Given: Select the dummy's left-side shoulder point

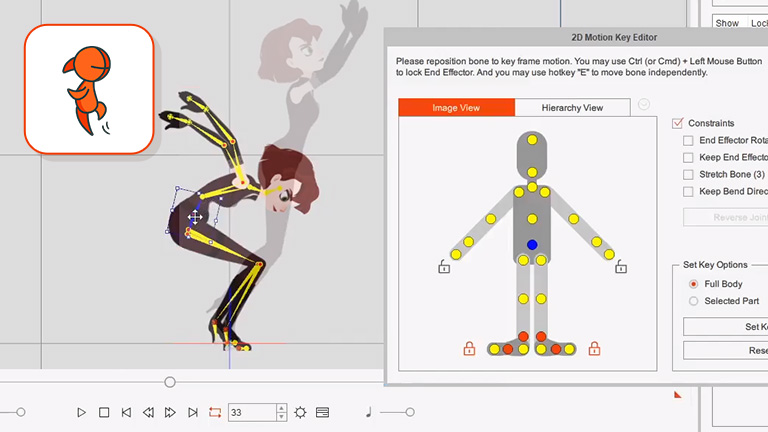Looking at the screenshot, I should tap(519, 192).
